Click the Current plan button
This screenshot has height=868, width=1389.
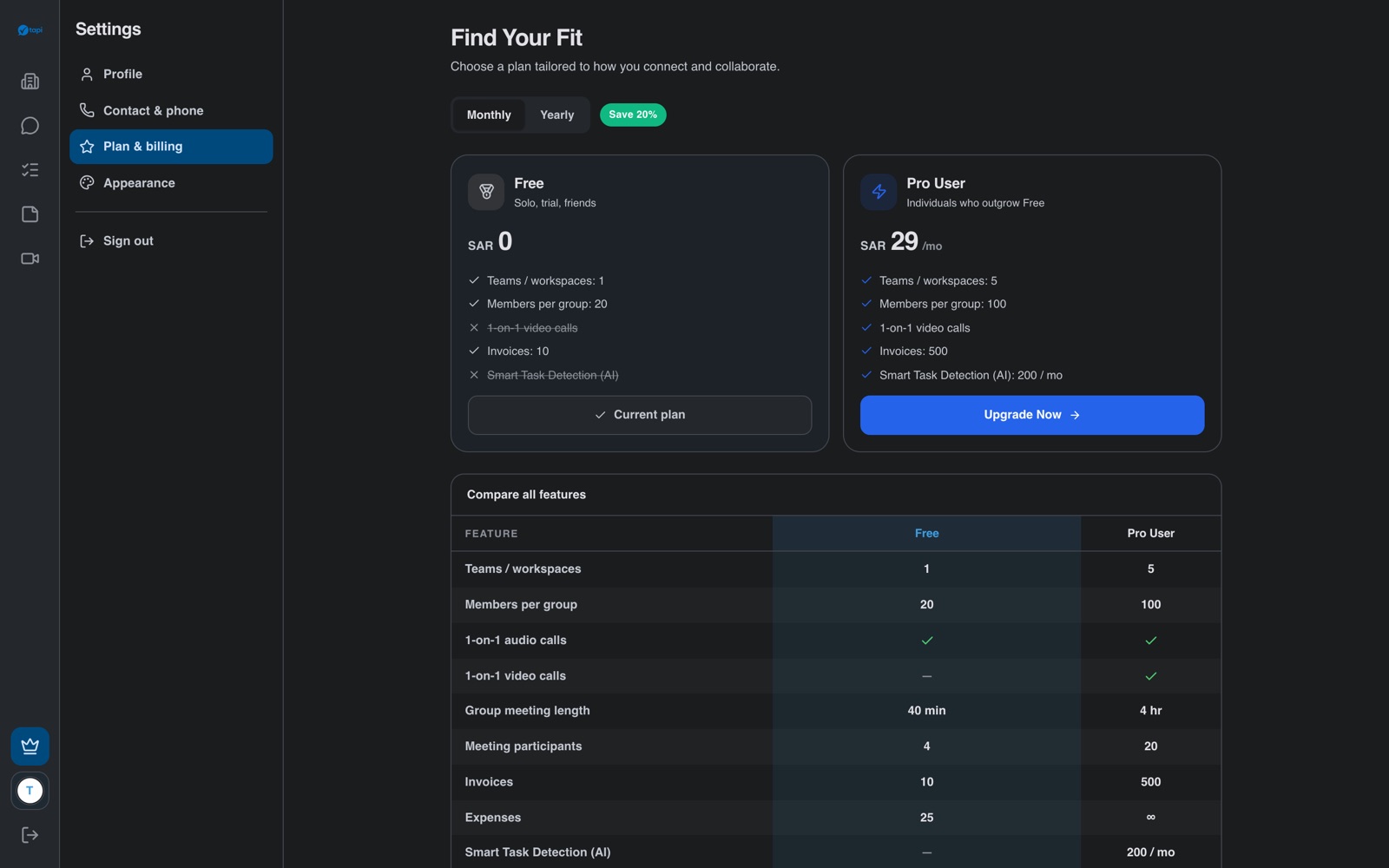[640, 415]
